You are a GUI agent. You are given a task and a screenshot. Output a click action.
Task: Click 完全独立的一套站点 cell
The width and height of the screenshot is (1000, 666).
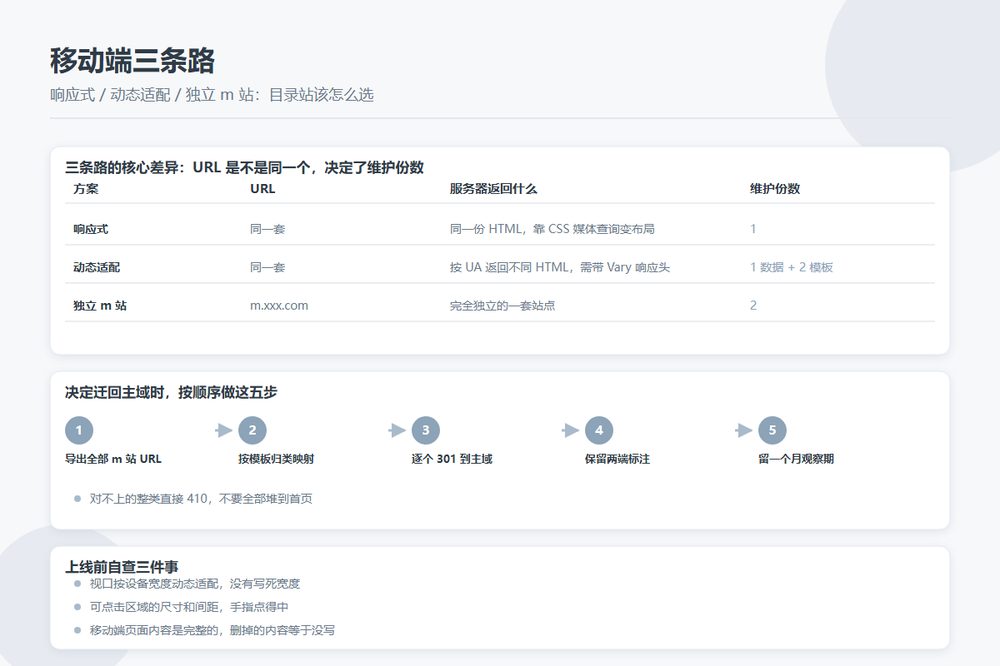pos(503,306)
